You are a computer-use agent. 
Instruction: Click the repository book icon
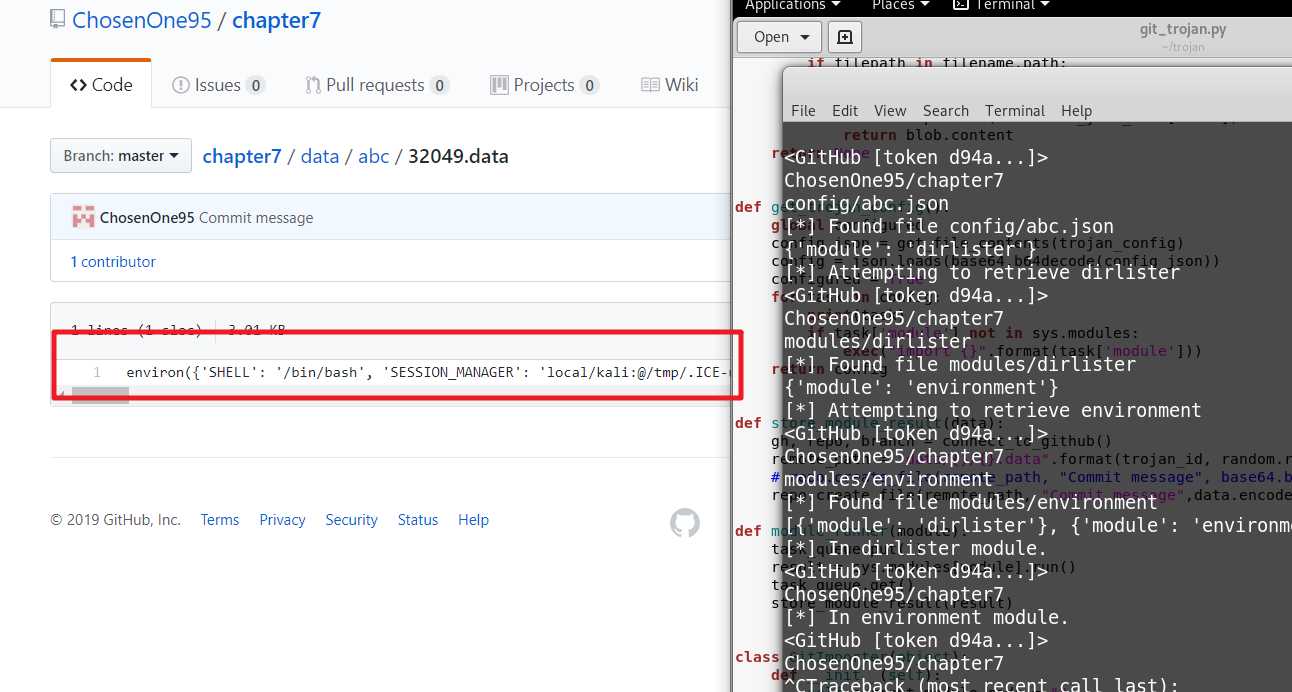pyautogui.click(x=59, y=20)
